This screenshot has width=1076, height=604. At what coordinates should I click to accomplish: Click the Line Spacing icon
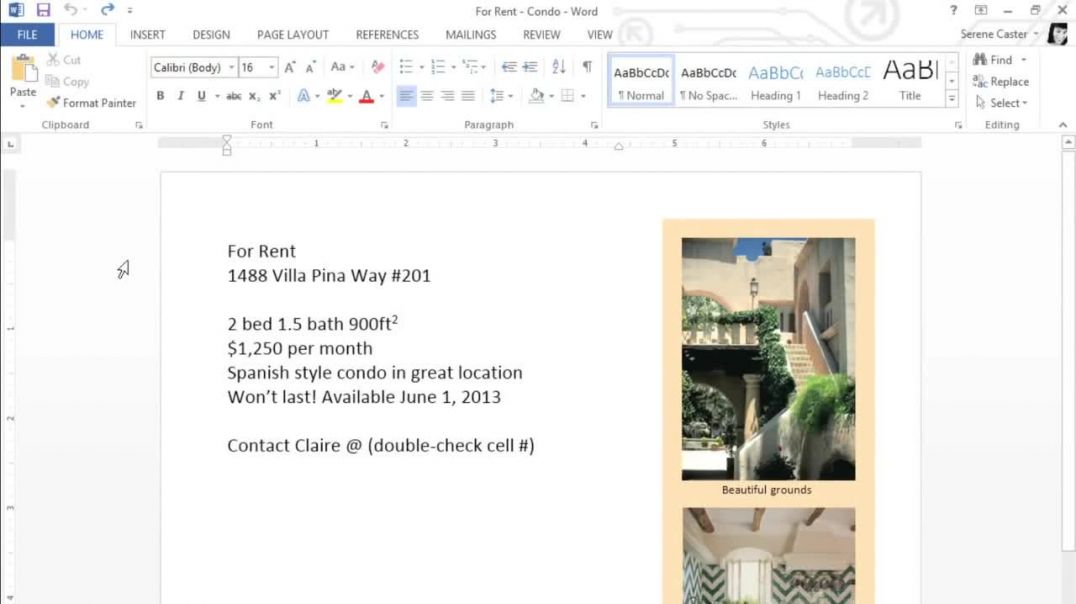tap(497, 96)
